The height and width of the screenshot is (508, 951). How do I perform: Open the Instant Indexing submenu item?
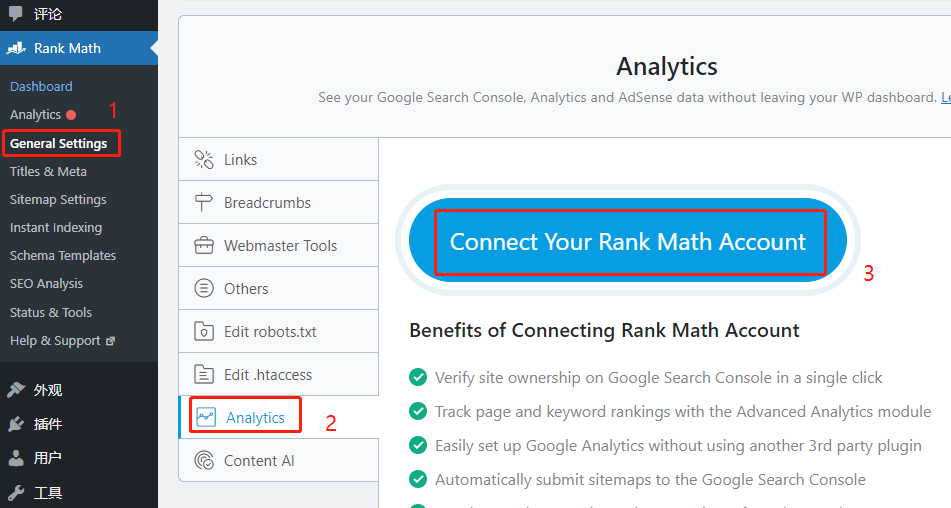(x=56, y=228)
